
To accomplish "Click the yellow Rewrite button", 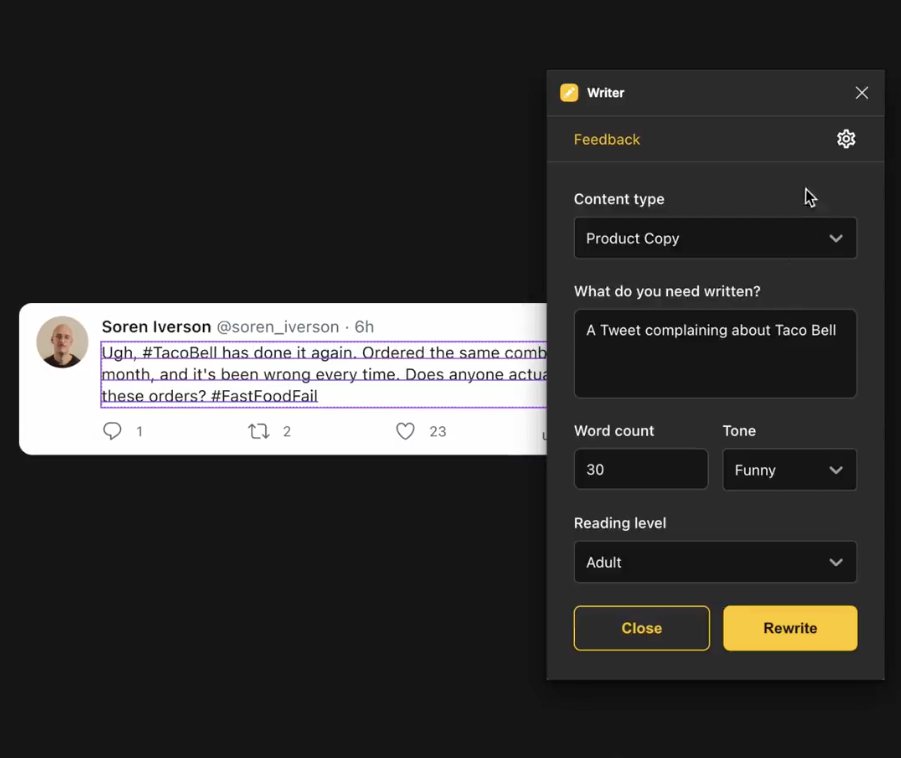I will click(x=790, y=628).
